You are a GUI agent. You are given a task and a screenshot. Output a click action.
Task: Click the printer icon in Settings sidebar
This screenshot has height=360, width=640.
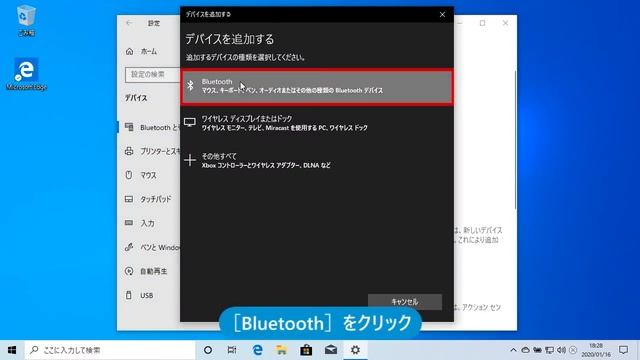point(129,151)
